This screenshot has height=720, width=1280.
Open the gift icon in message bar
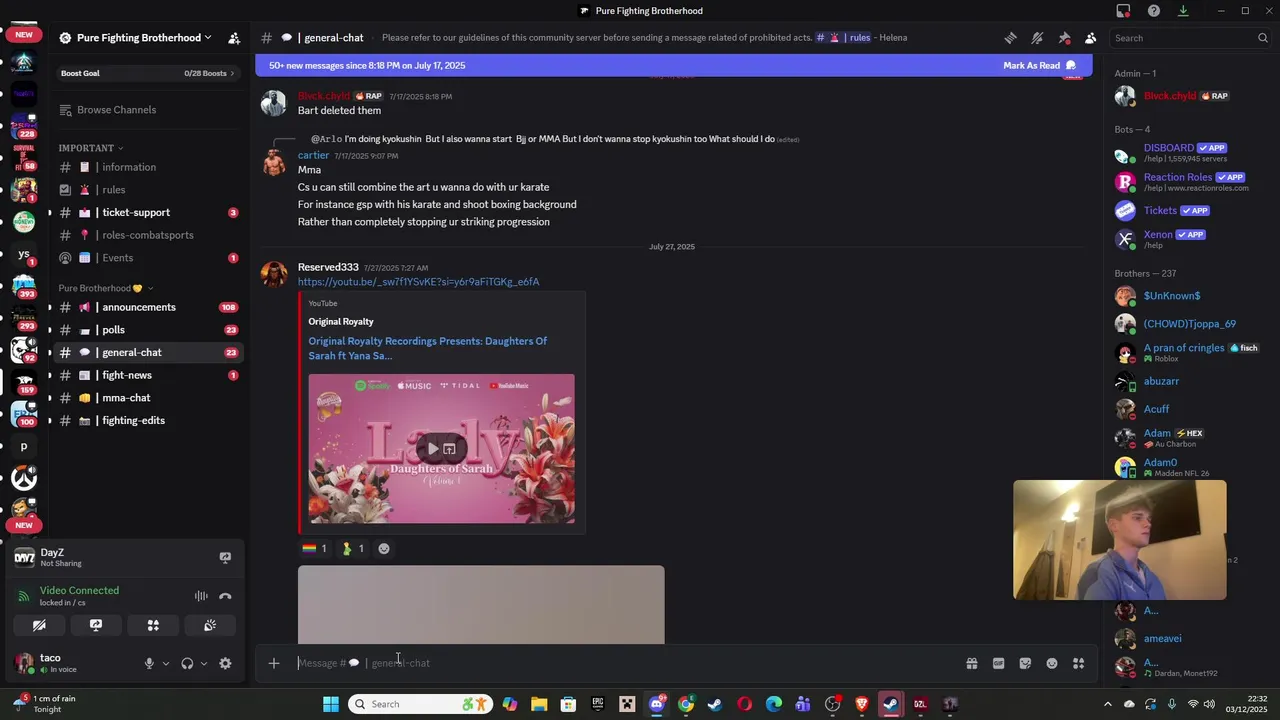971,663
